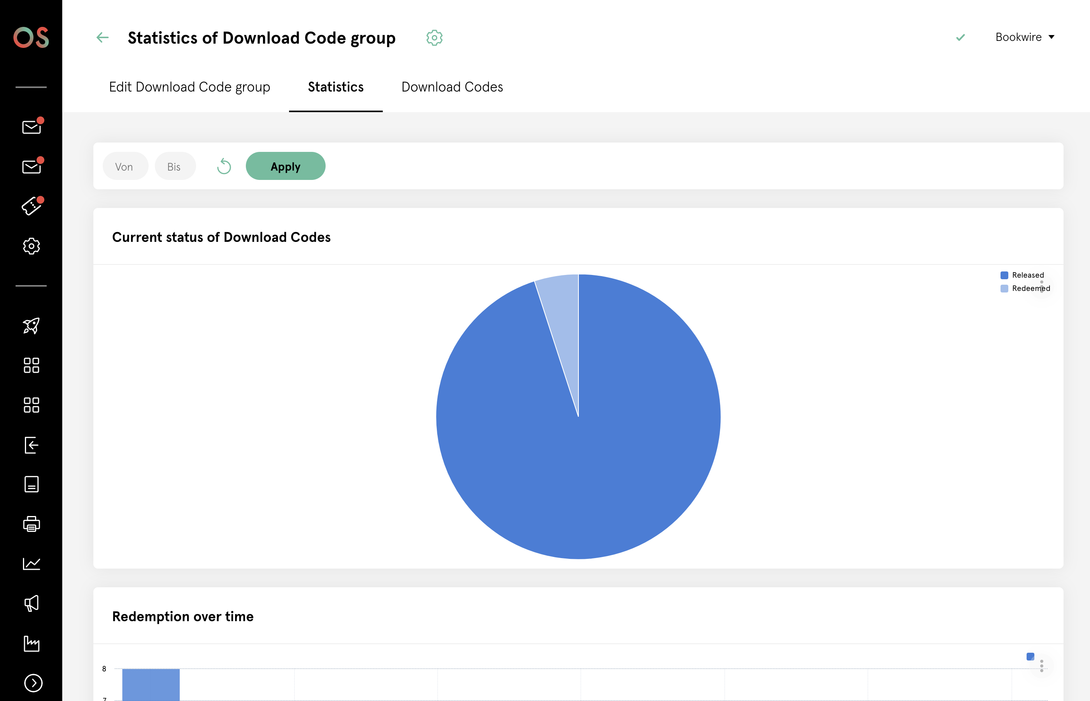Click the Von date field
Viewport: 1090px width, 701px height.
point(124,167)
